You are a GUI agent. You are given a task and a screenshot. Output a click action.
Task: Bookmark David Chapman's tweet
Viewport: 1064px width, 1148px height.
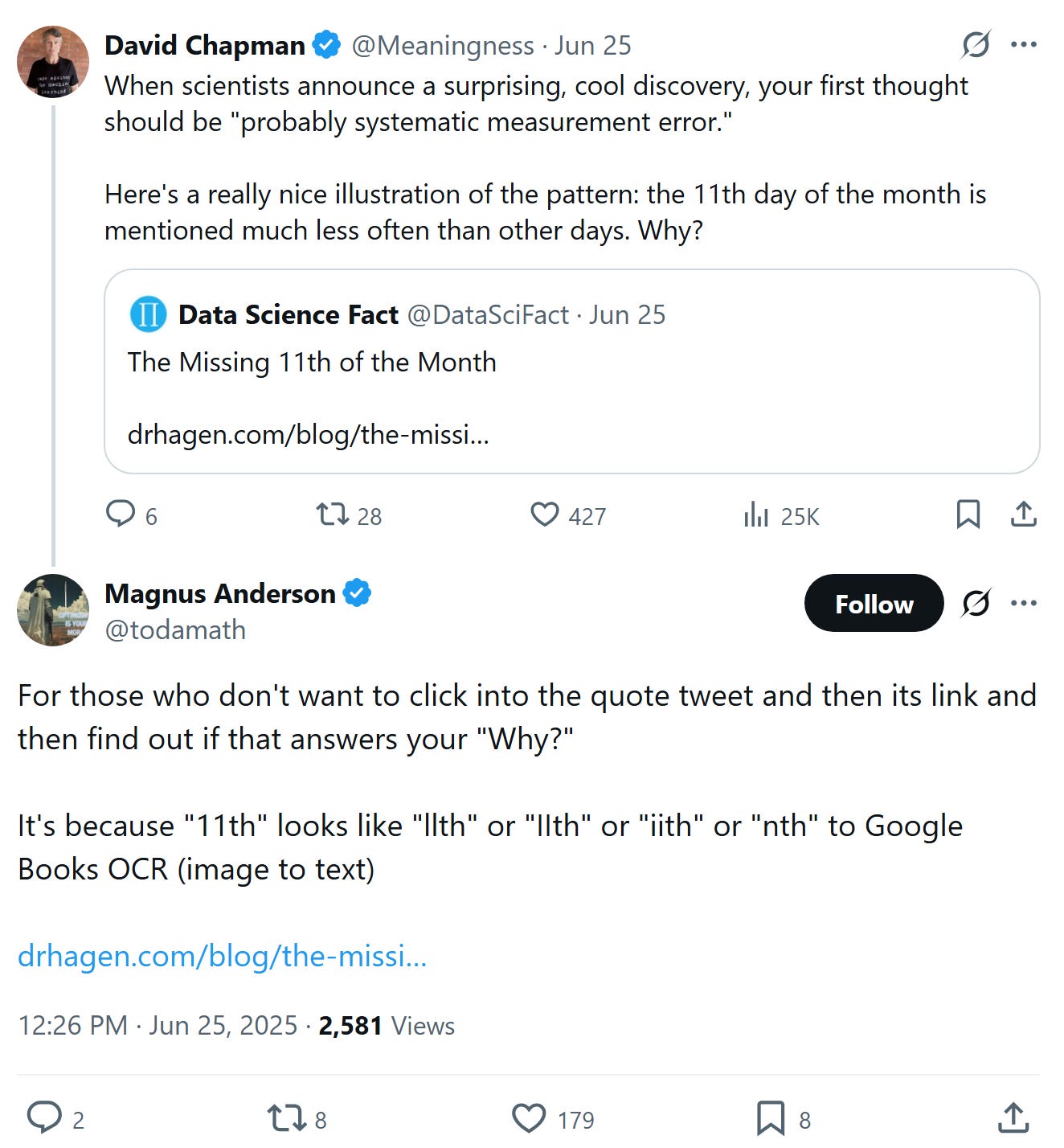[x=968, y=514]
